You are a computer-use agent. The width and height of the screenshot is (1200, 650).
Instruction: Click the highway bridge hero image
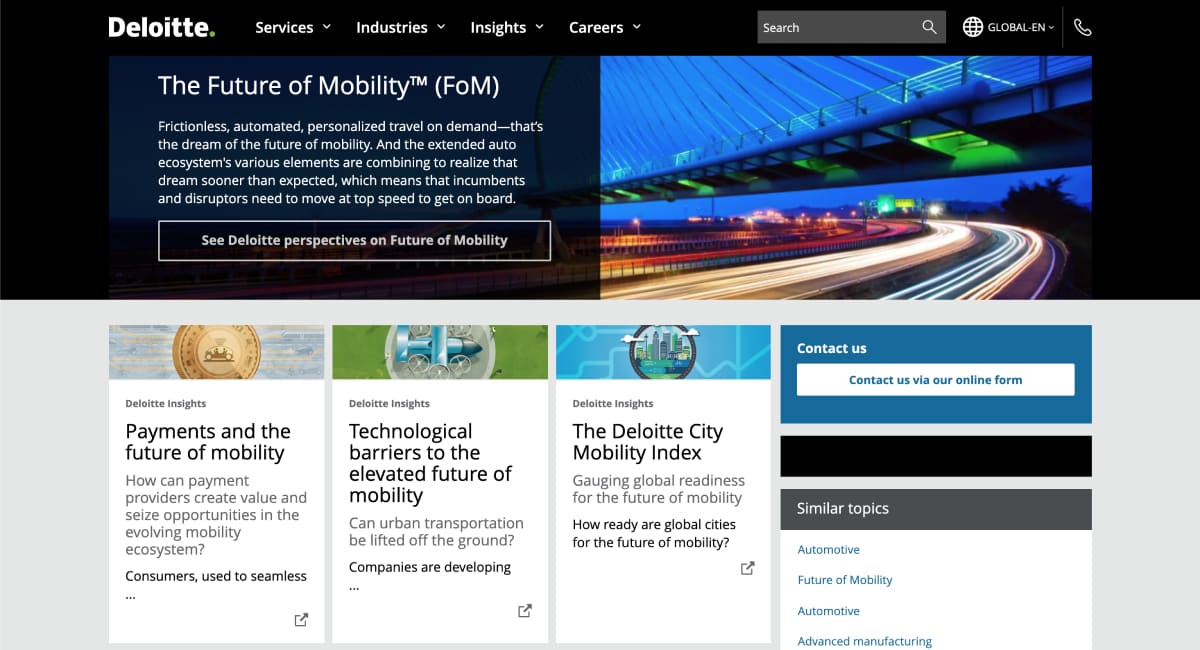click(x=846, y=177)
